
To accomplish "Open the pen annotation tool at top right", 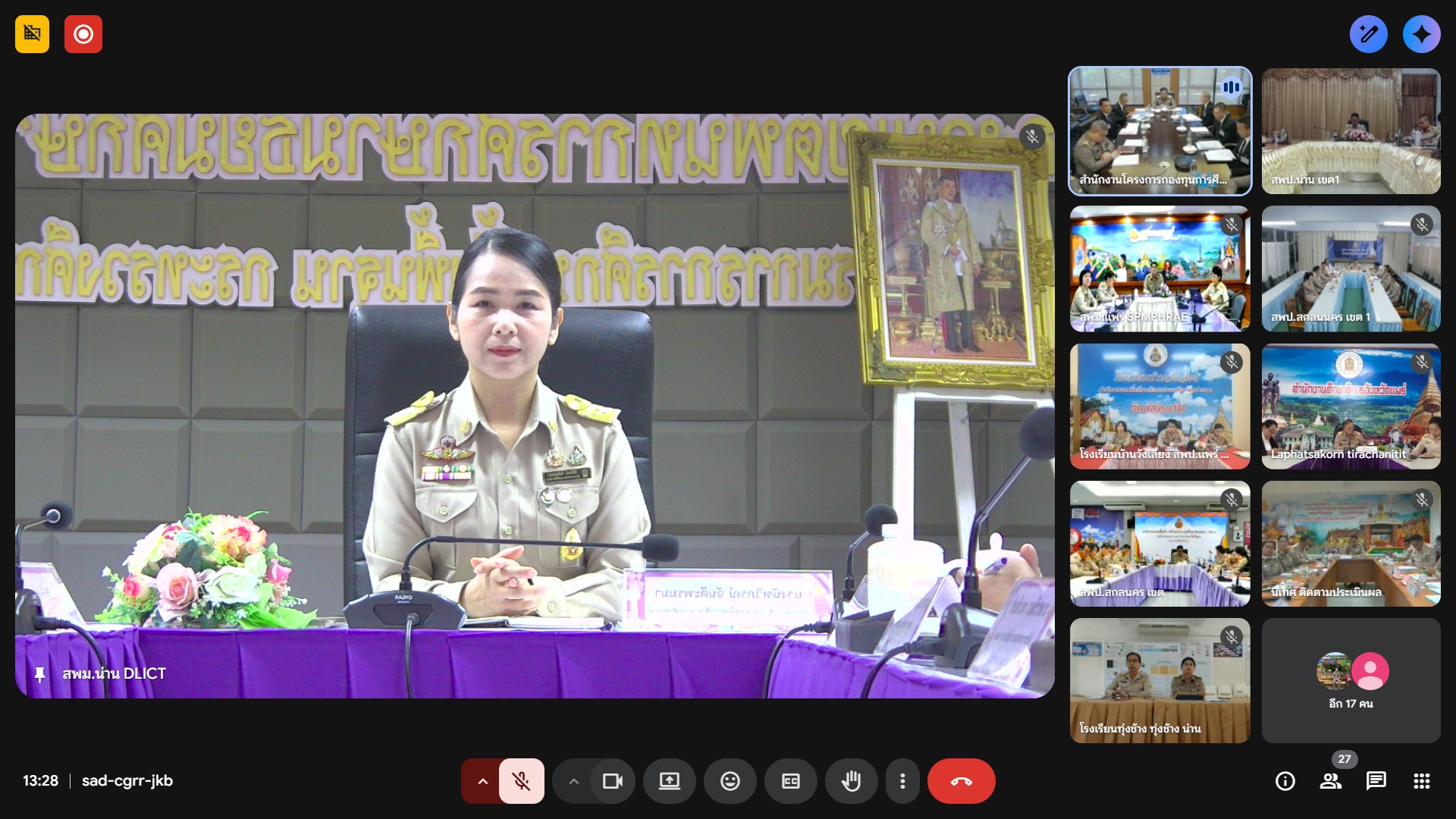I will 1368,34.
